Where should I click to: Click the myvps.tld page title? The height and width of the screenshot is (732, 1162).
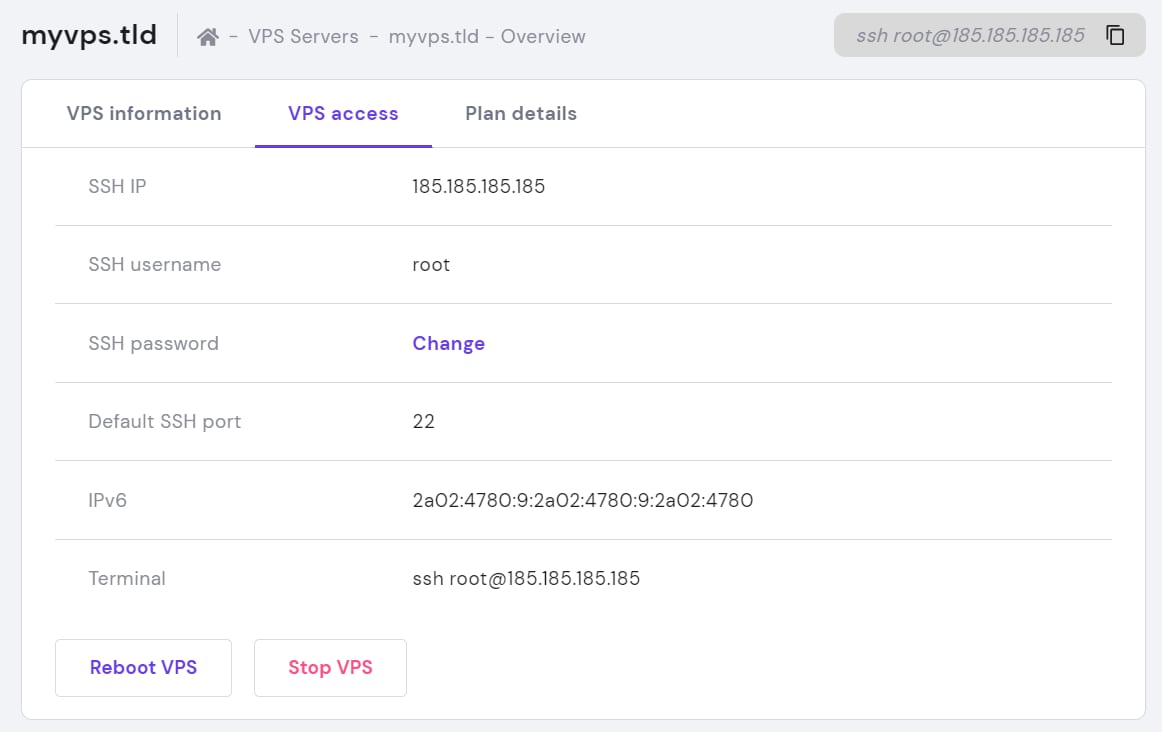89,35
